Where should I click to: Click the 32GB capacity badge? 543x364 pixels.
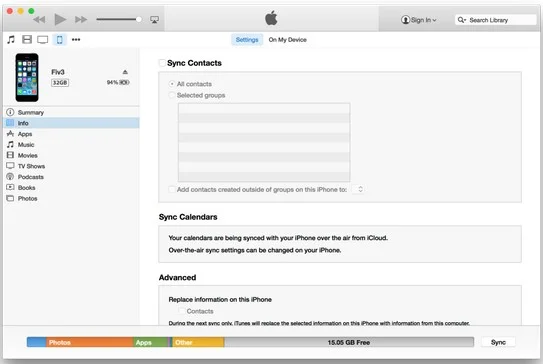(60, 82)
